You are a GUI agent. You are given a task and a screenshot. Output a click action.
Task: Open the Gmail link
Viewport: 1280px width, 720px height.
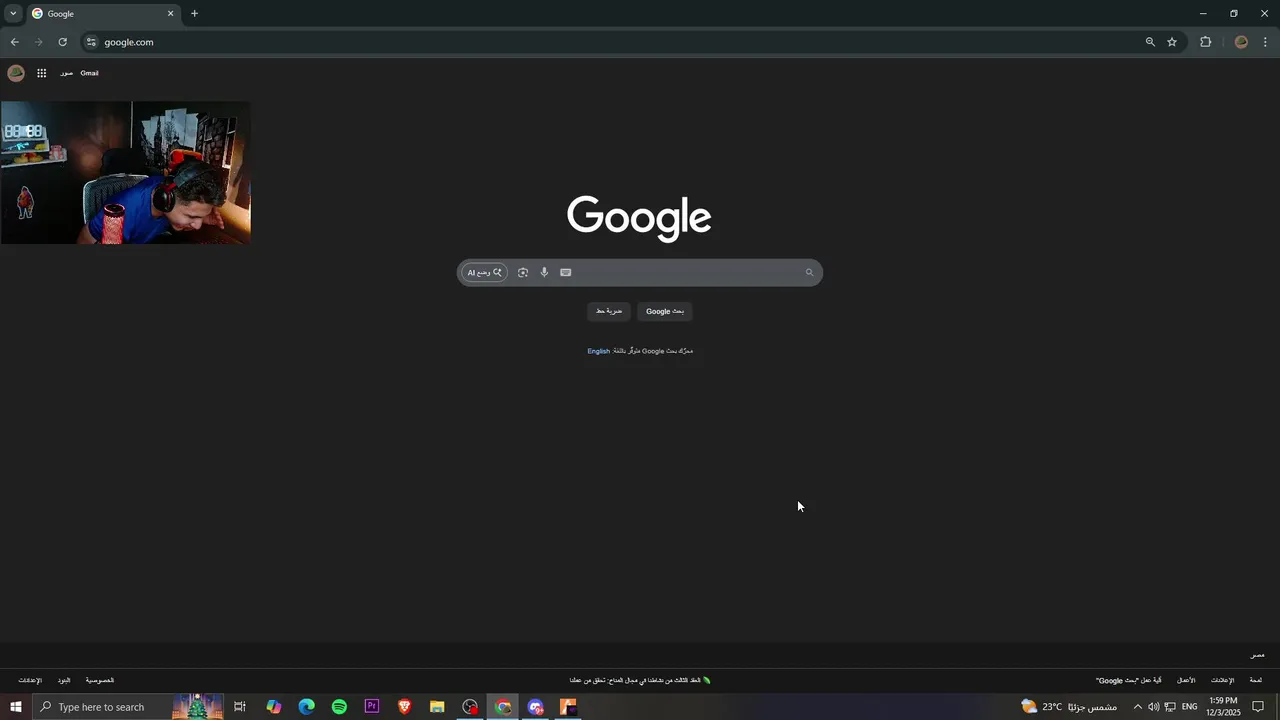[89, 73]
